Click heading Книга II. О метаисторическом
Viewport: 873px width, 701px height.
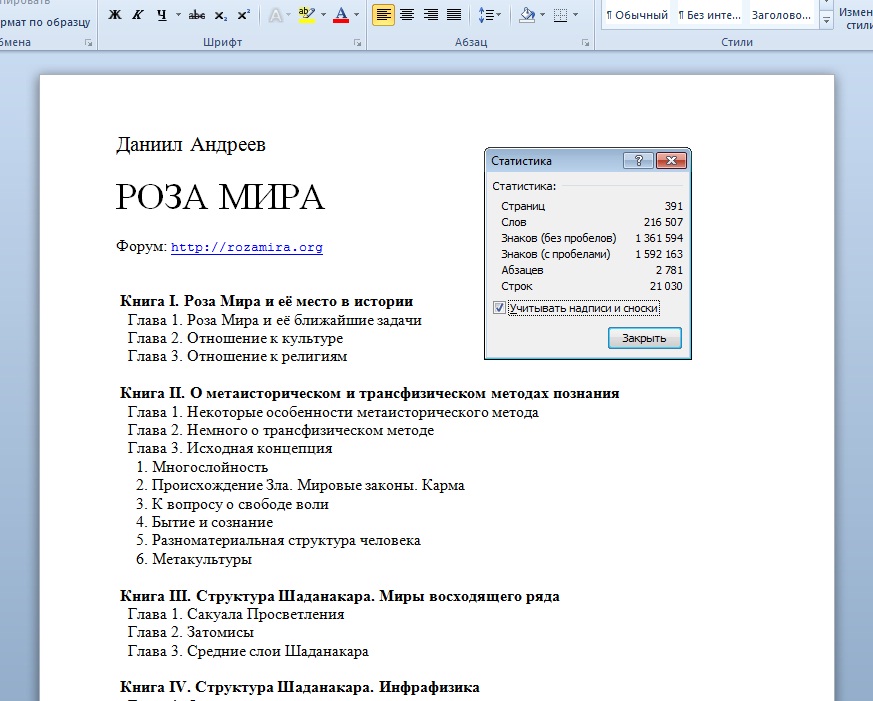pyautogui.click(x=370, y=393)
